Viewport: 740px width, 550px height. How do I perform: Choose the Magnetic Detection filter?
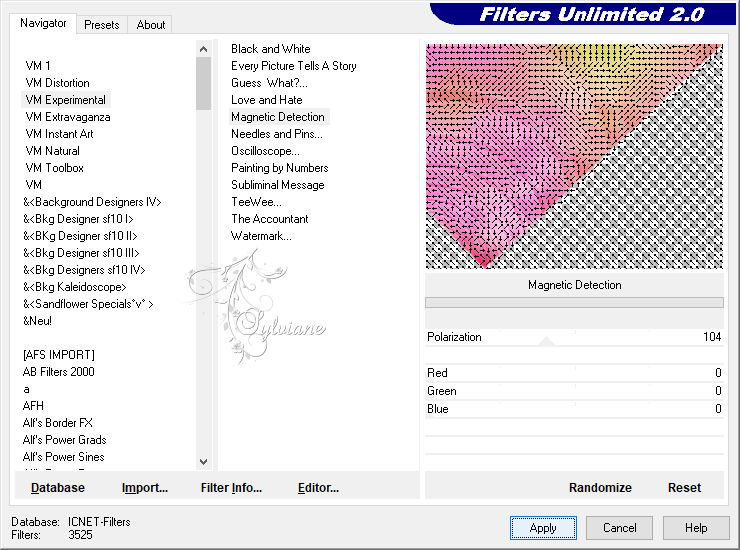[x=278, y=117]
